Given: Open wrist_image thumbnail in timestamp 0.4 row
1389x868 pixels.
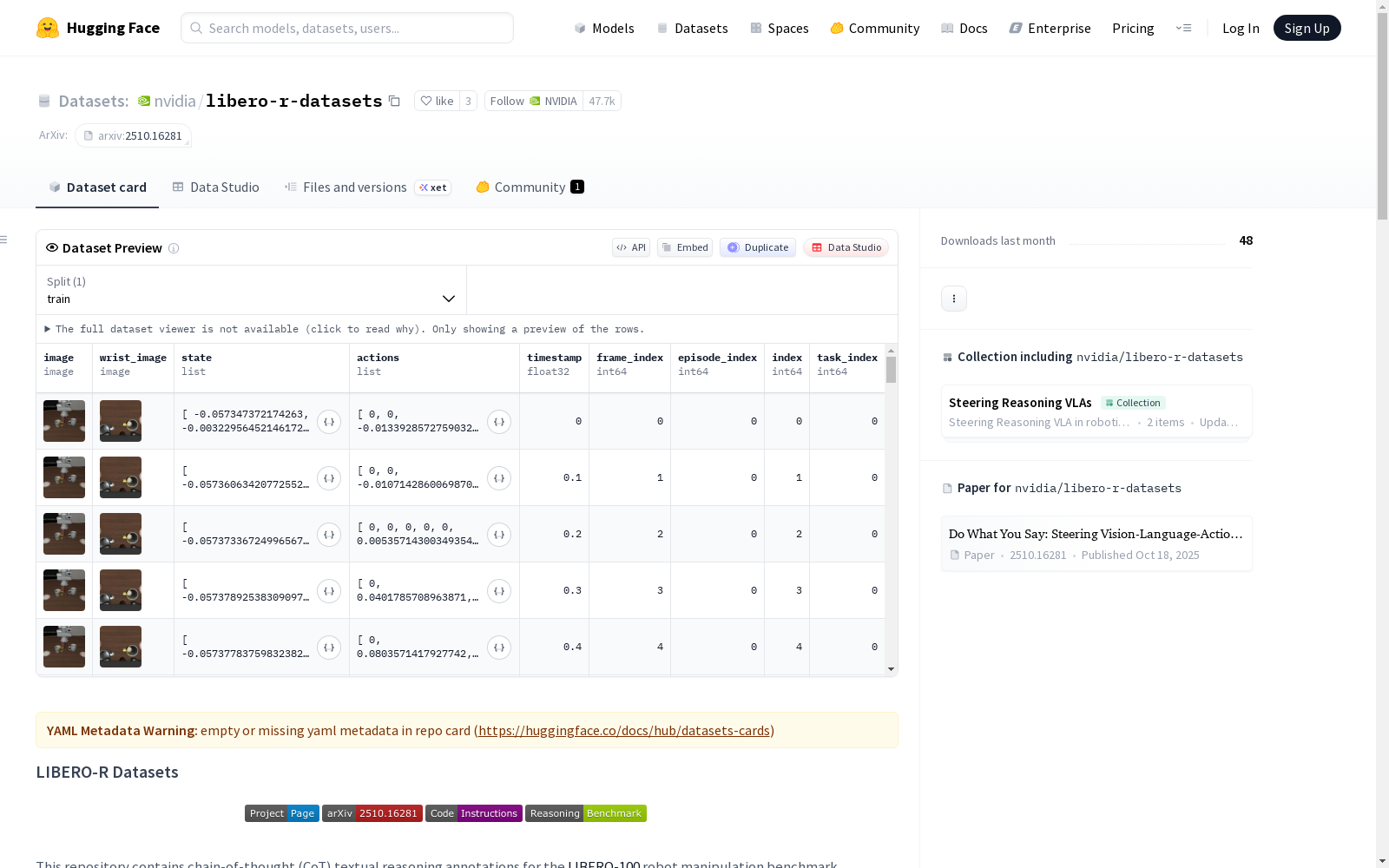Looking at the screenshot, I should click(121, 647).
